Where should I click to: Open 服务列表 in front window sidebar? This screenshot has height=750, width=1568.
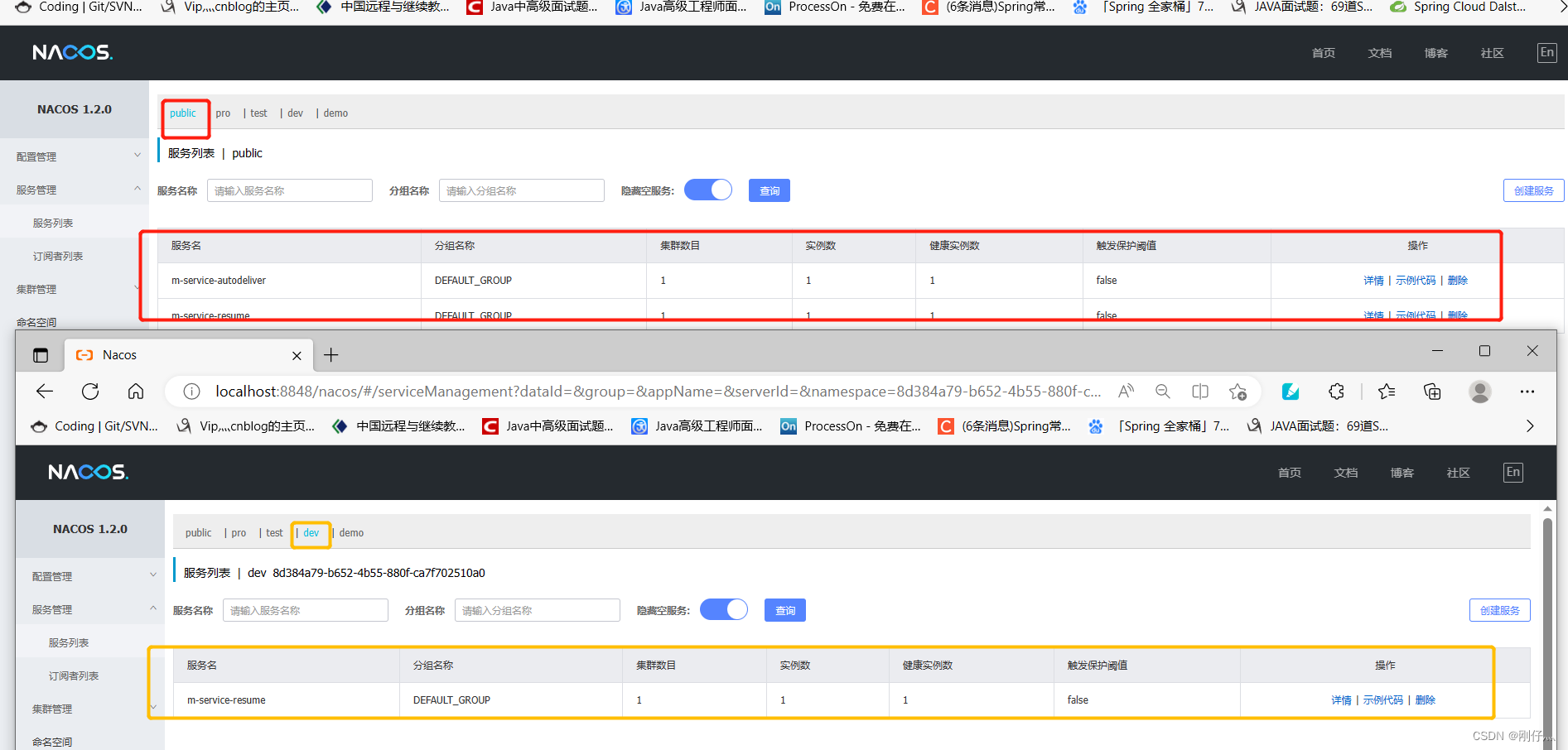[69, 642]
